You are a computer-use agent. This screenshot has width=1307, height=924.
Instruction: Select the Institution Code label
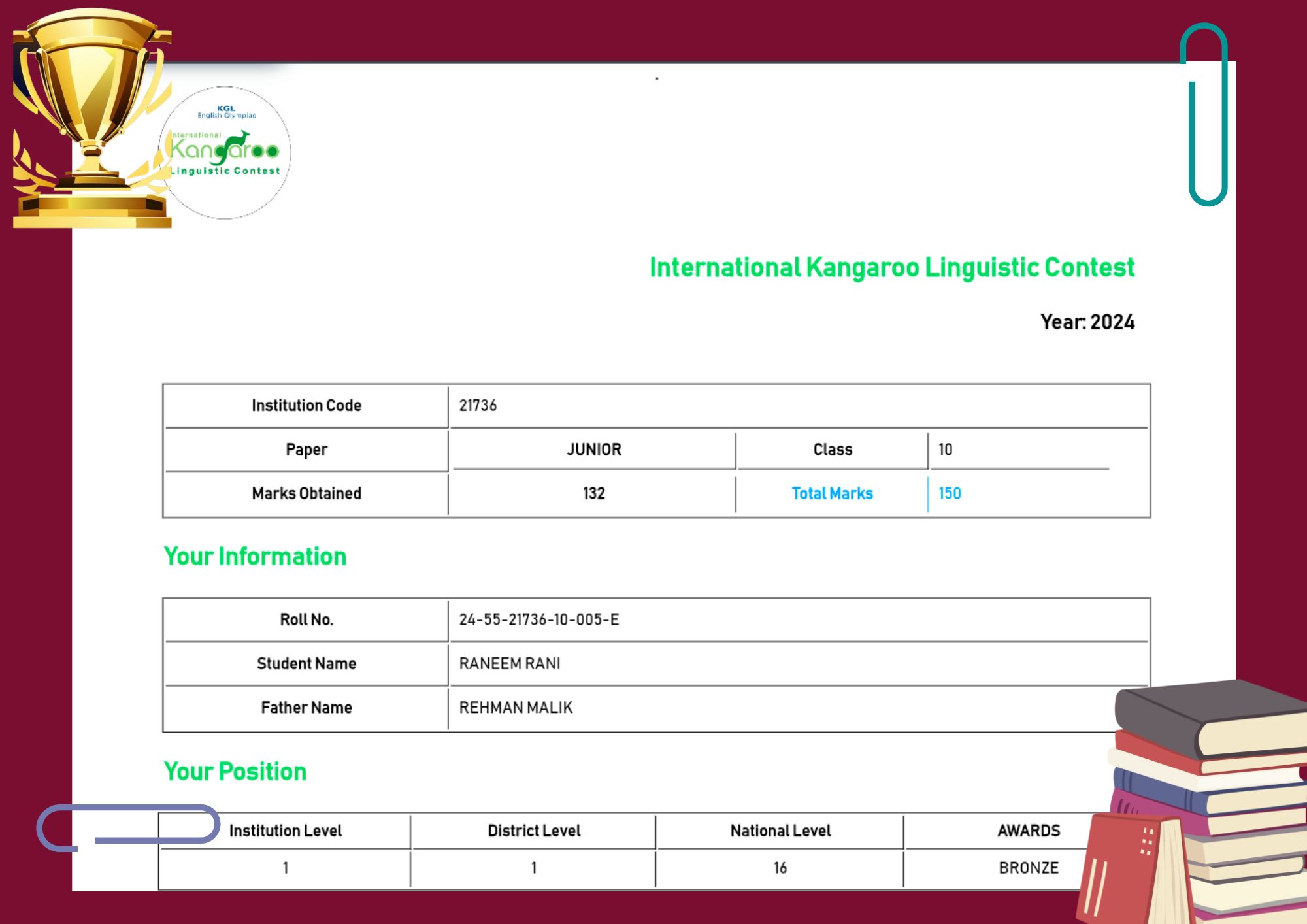coord(306,406)
